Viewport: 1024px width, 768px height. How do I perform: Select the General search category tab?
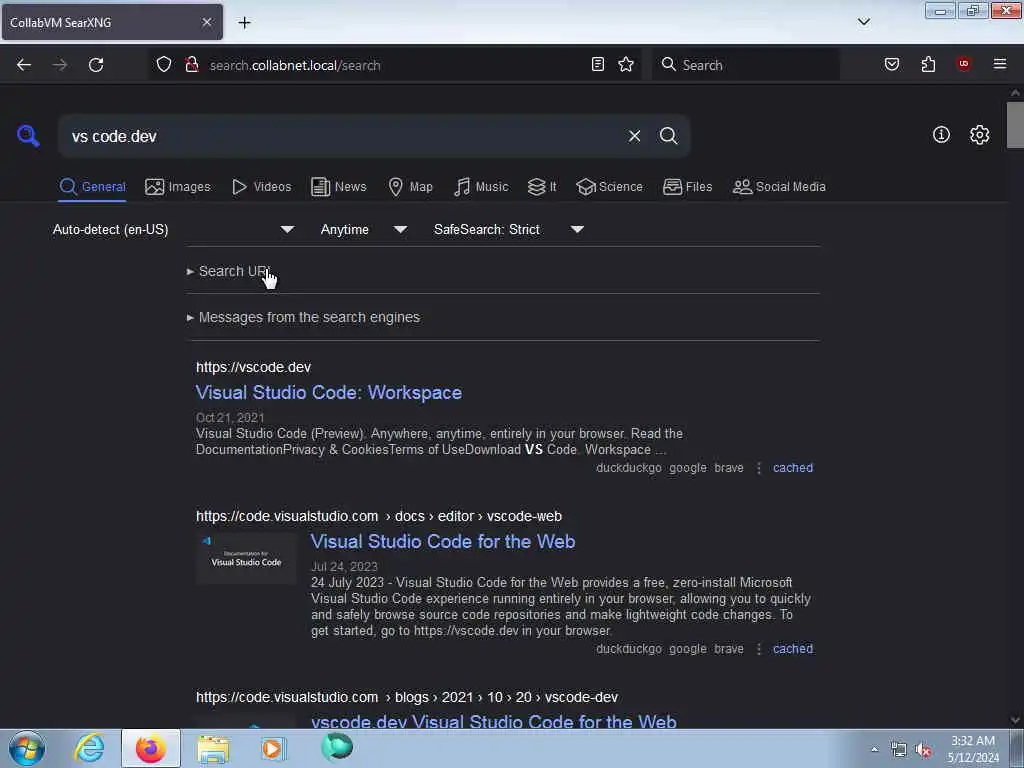click(92, 187)
